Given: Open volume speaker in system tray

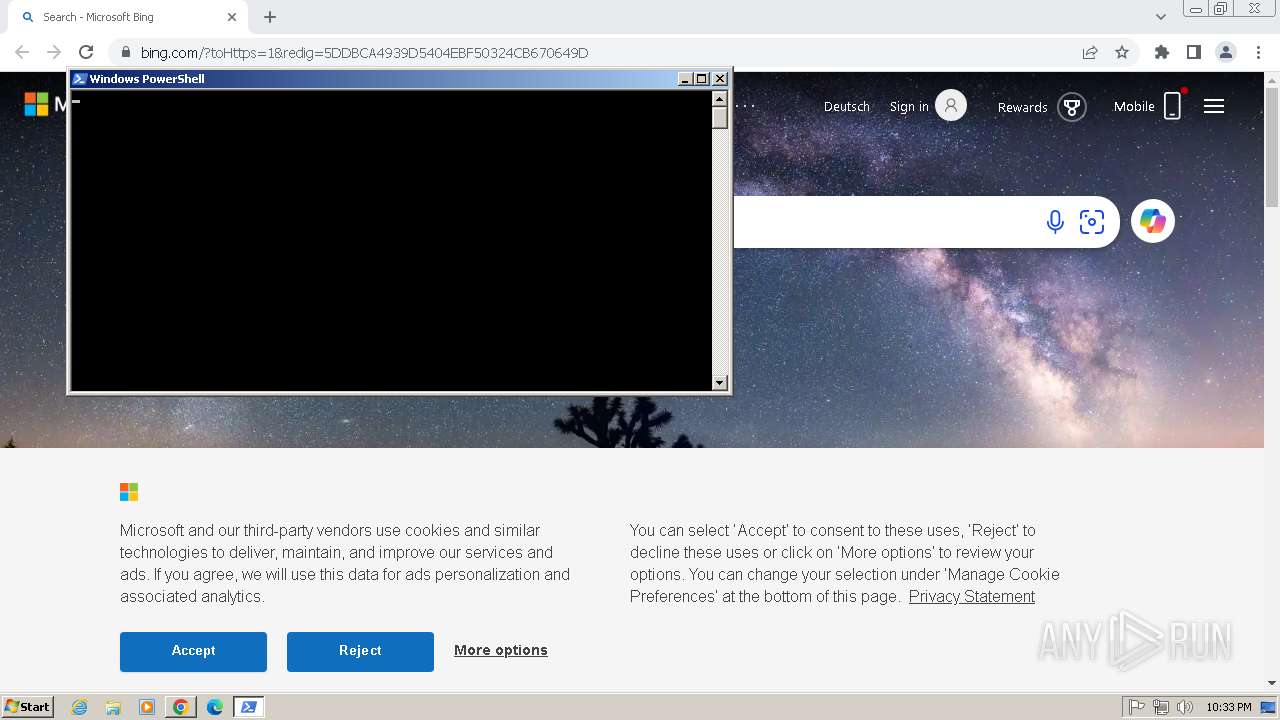Looking at the screenshot, I should [1185, 707].
